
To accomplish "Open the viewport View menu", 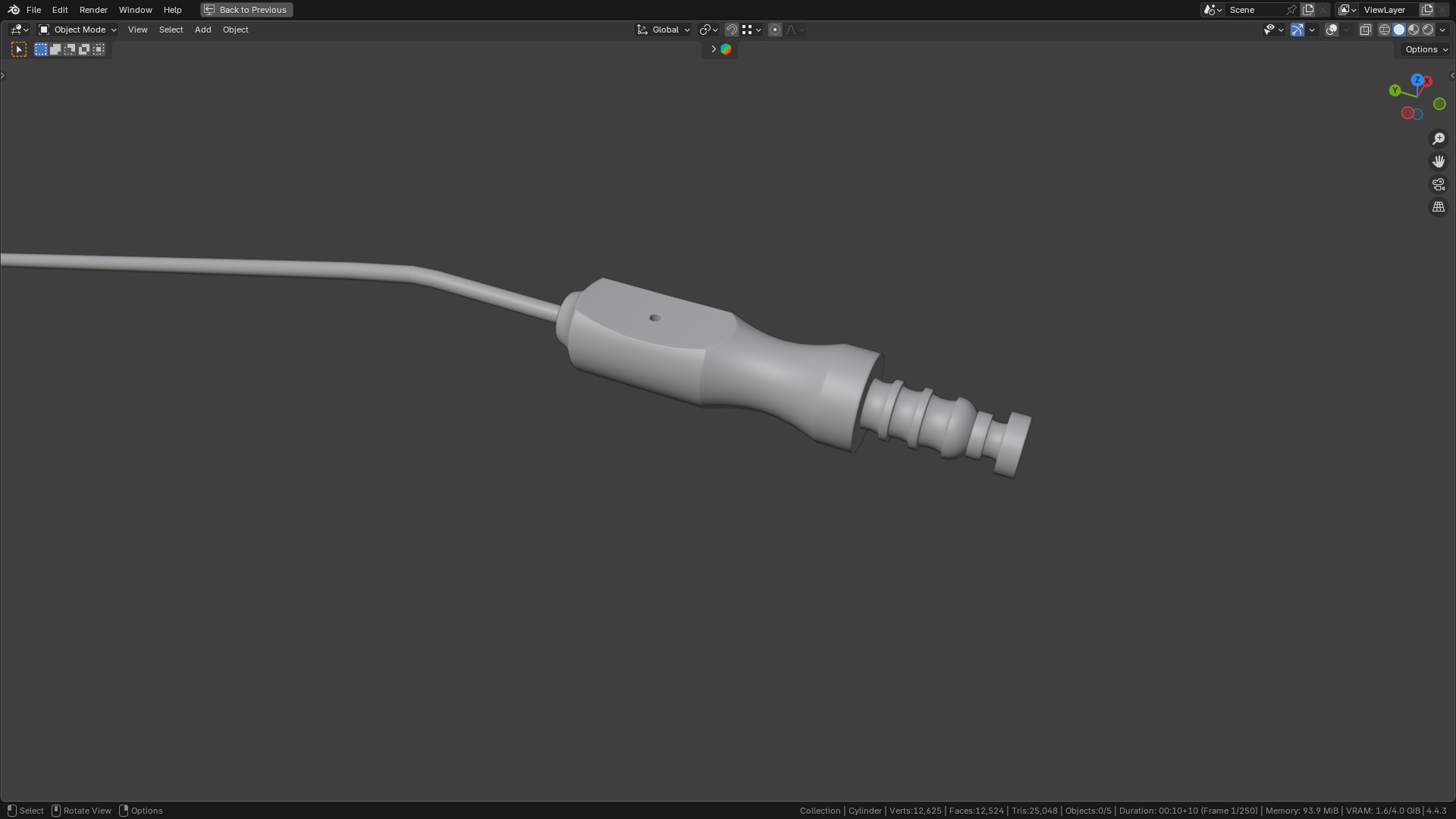I will (137, 30).
